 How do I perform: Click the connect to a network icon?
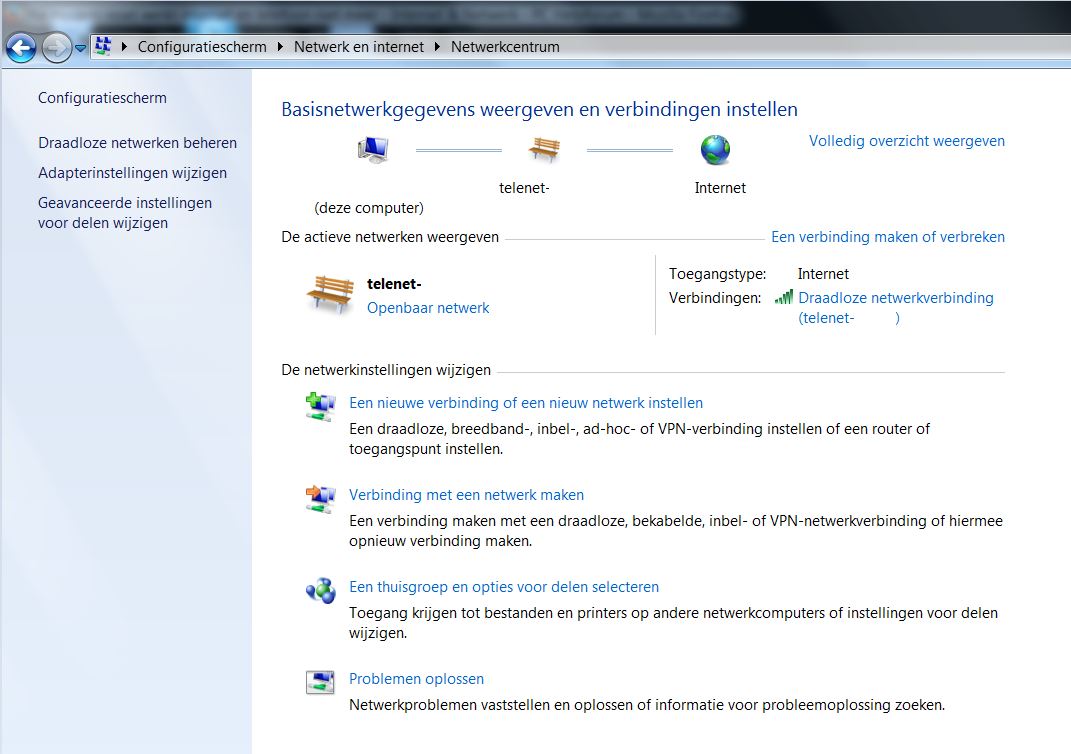pyautogui.click(x=320, y=497)
